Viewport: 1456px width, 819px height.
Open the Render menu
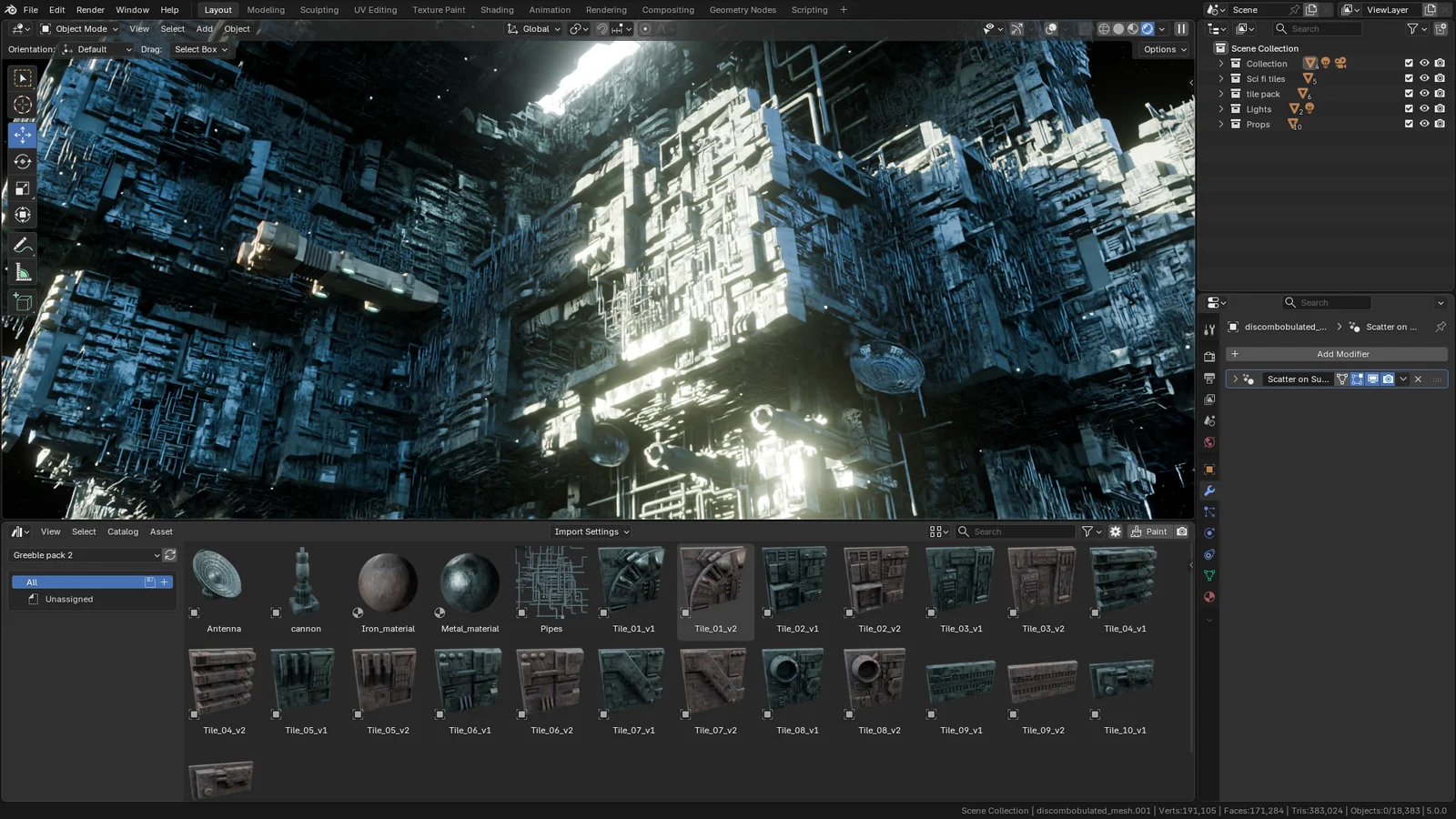(90, 10)
